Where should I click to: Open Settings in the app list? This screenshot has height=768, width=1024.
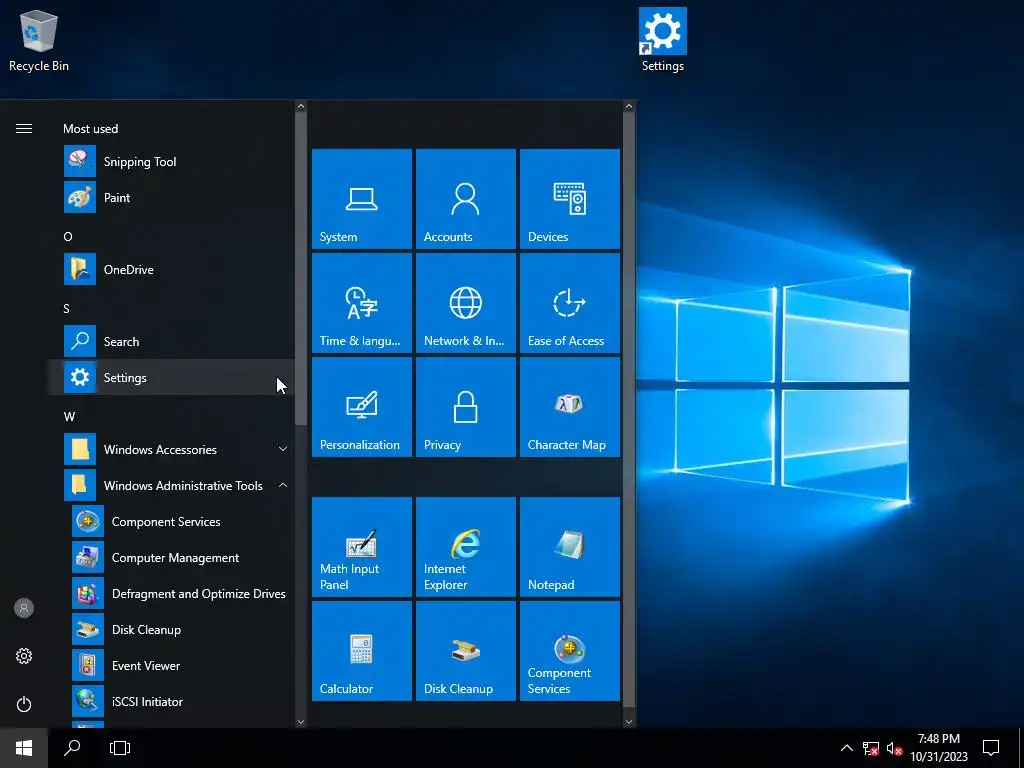coord(171,377)
